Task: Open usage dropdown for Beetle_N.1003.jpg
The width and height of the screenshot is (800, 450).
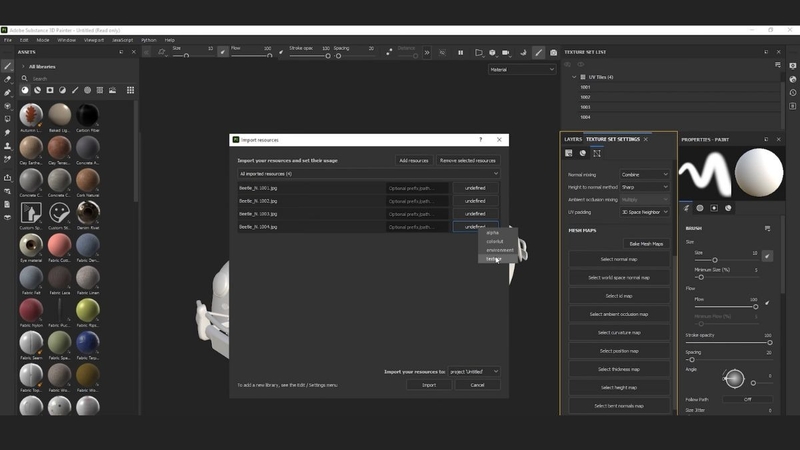Action: (x=475, y=214)
